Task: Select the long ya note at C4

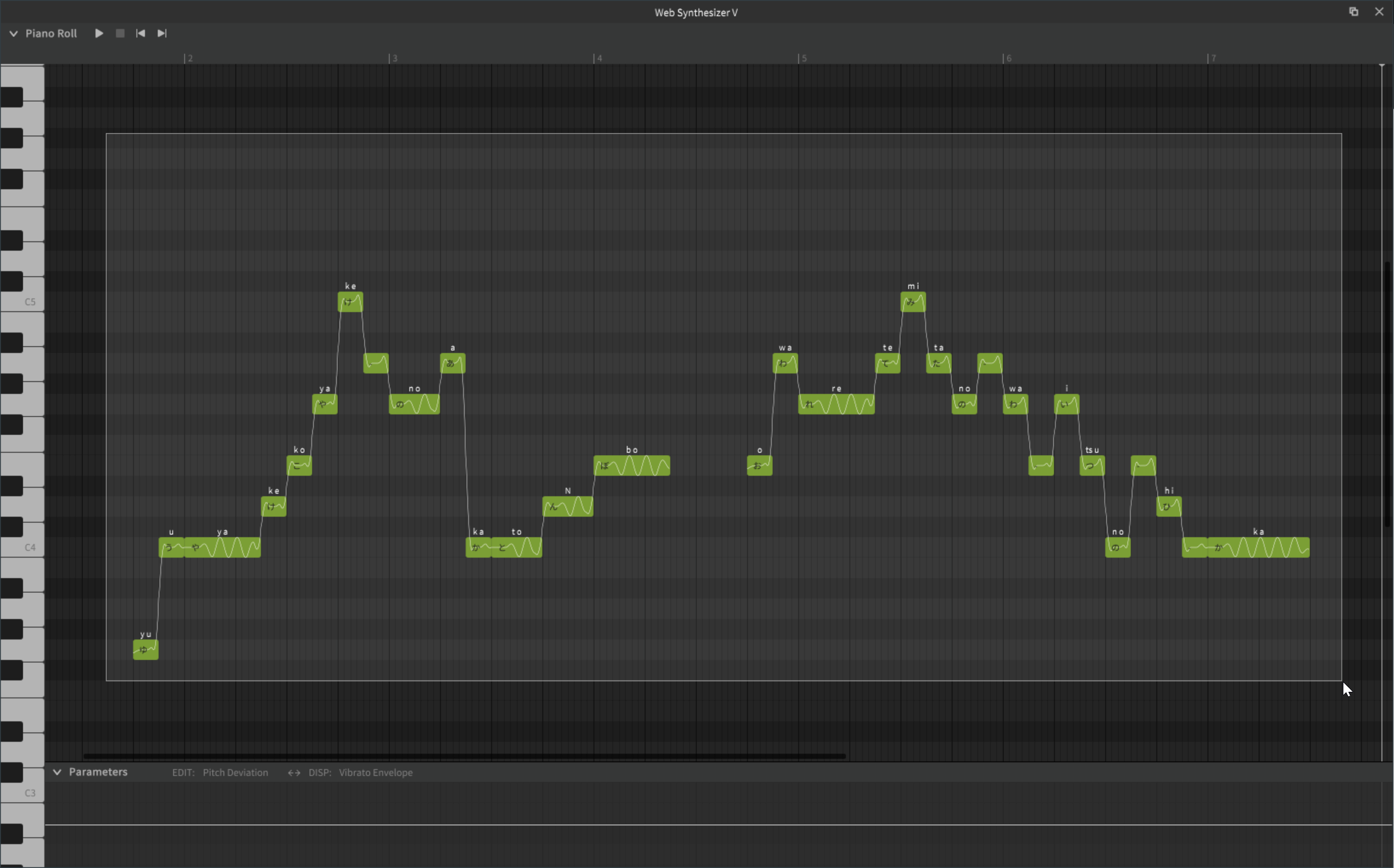Action: coord(222,547)
